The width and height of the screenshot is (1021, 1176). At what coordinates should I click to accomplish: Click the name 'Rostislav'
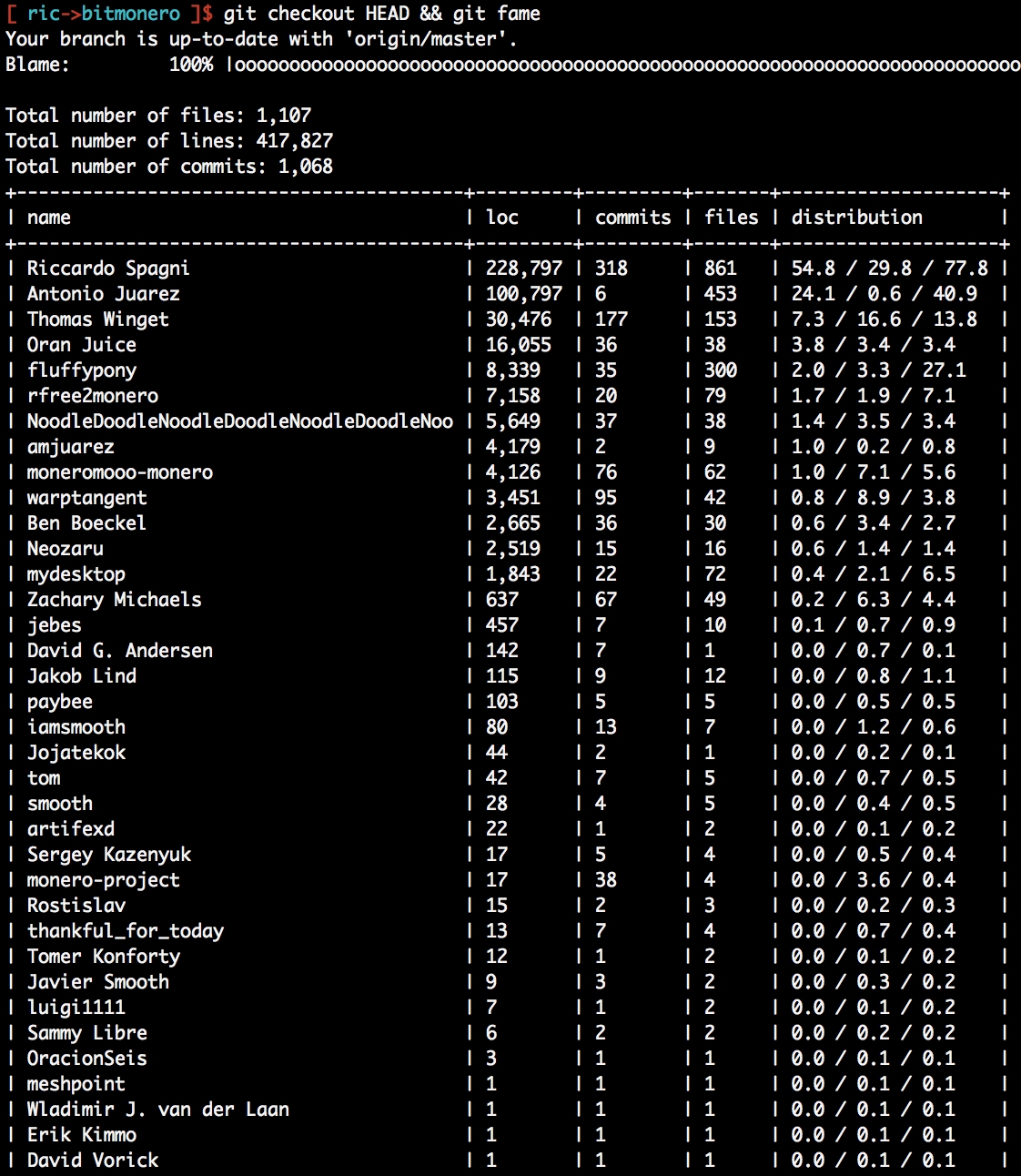click(76, 906)
